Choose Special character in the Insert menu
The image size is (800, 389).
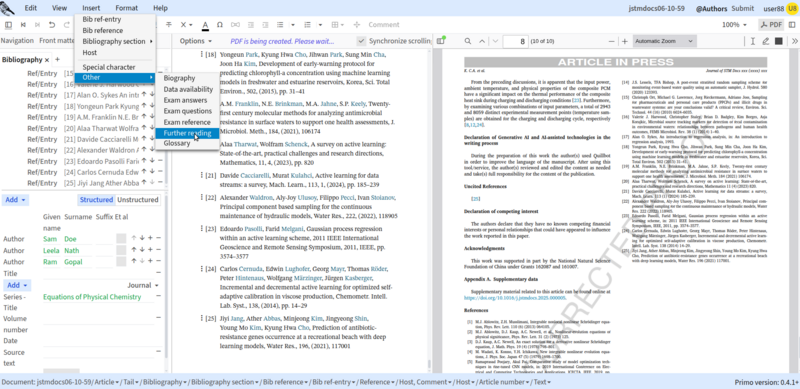(109, 67)
